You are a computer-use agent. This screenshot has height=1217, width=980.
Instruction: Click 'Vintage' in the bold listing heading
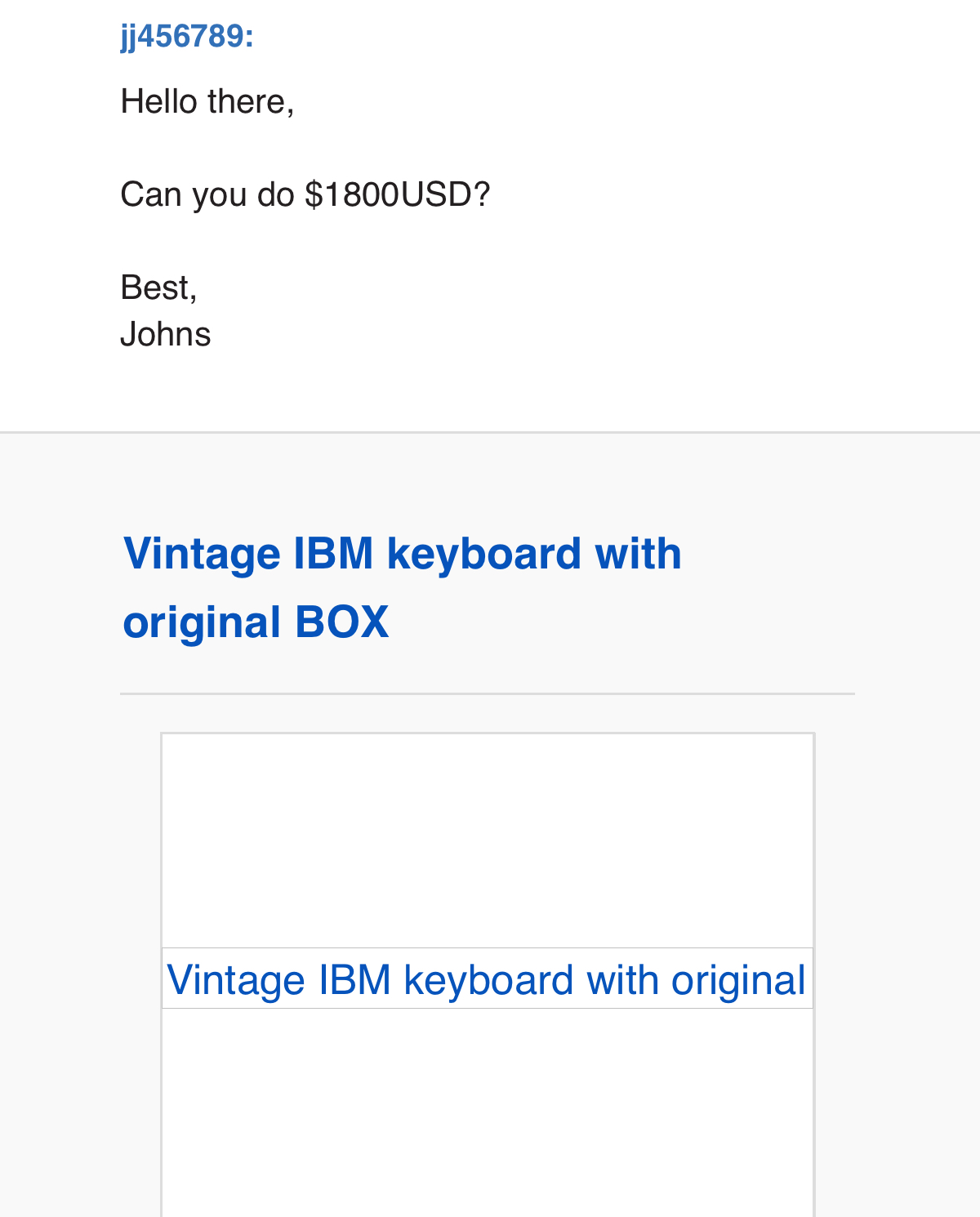pyautogui.click(x=203, y=553)
